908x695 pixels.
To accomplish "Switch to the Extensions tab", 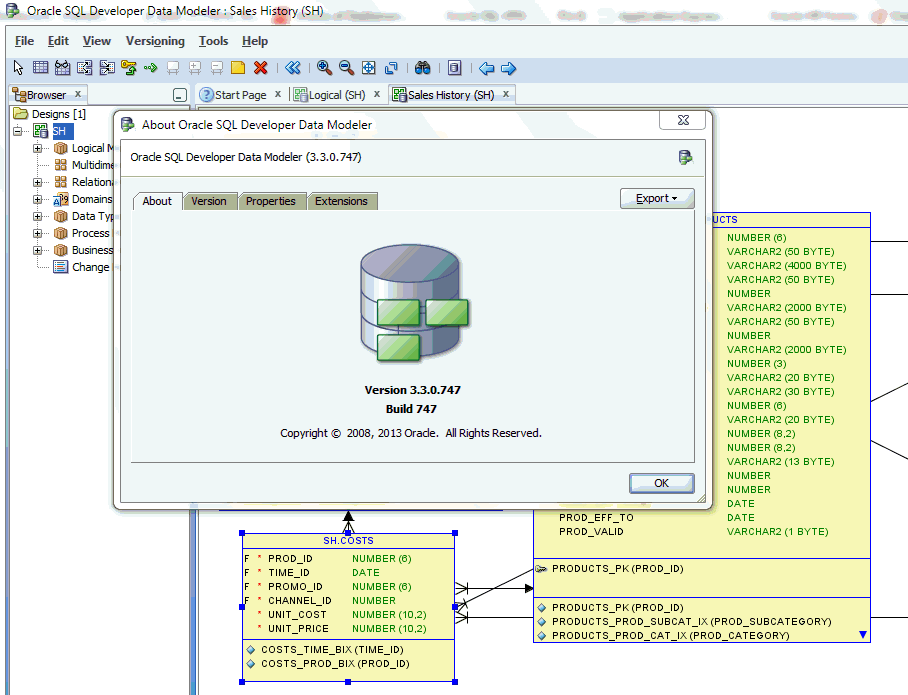I will (342, 201).
